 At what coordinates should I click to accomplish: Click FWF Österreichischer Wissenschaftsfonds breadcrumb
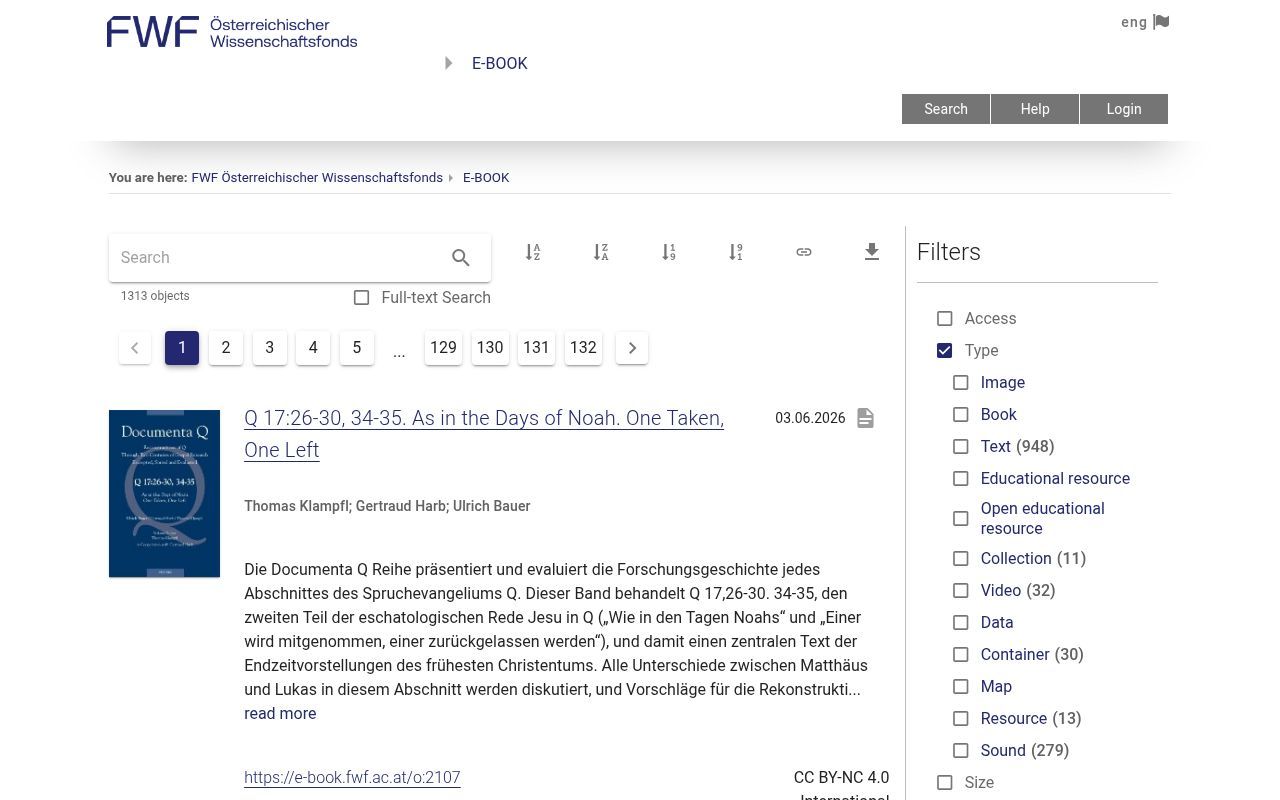tap(317, 178)
